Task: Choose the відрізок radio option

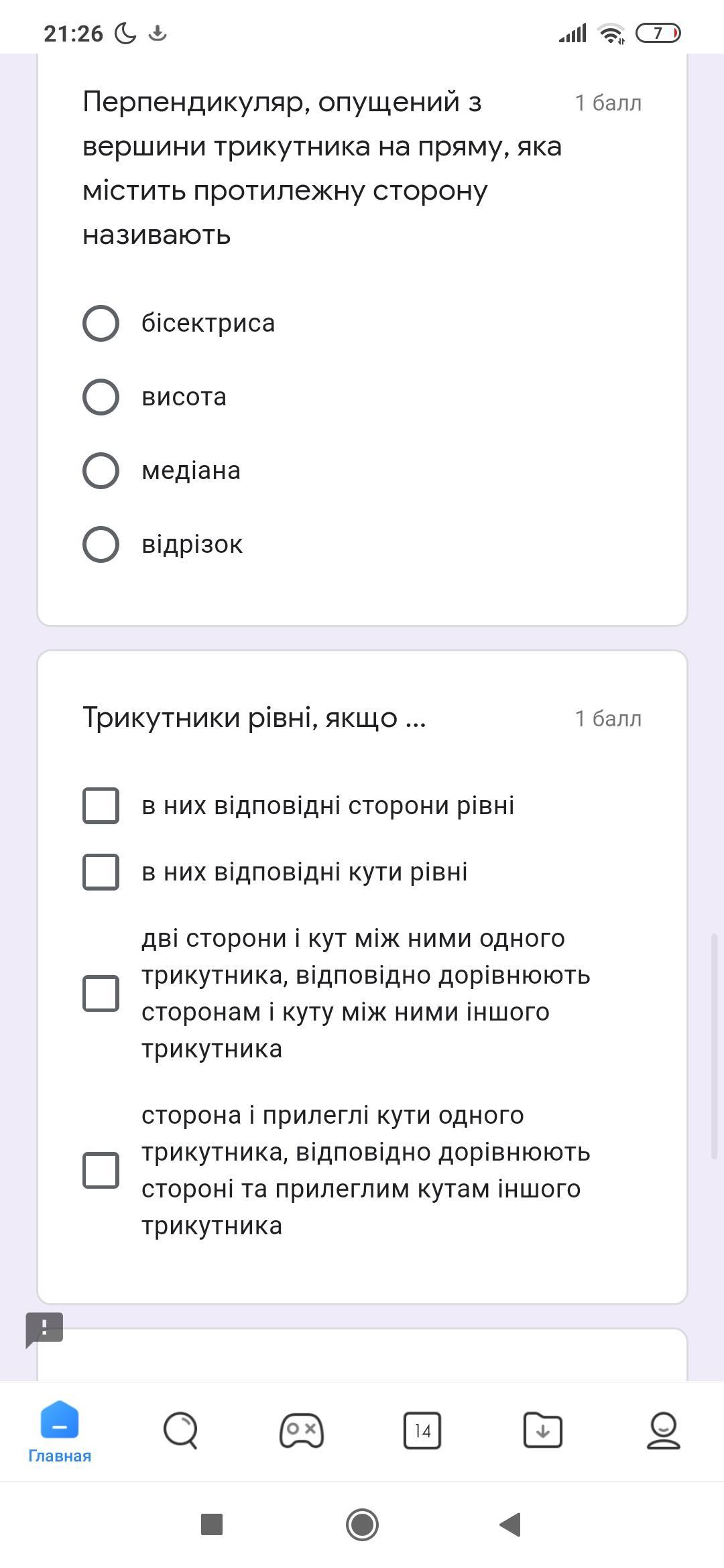Action: pos(101,544)
